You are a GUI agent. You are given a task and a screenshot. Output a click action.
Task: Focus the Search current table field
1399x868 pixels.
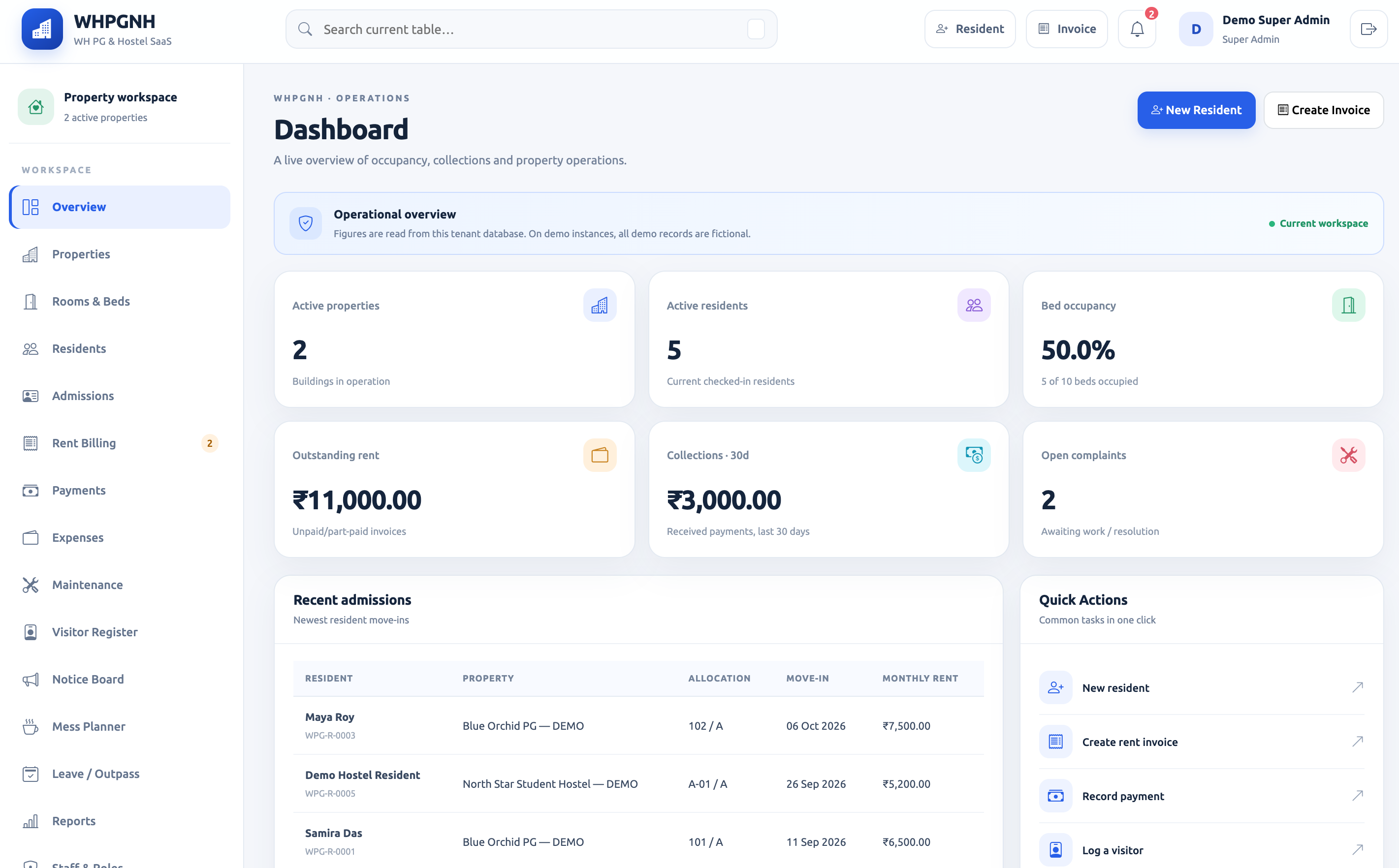pyautogui.click(x=531, y=30)
